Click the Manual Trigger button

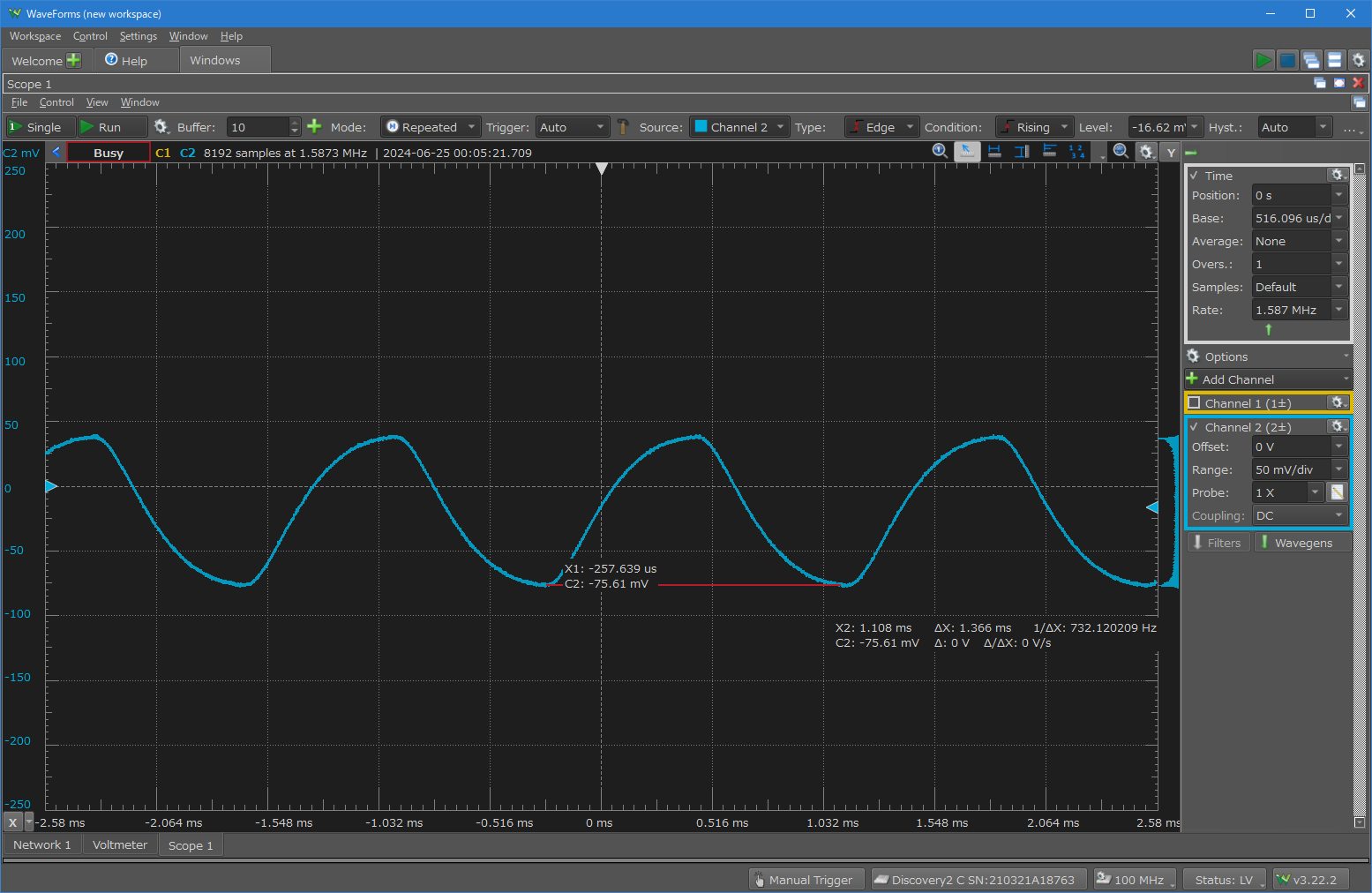805,880
